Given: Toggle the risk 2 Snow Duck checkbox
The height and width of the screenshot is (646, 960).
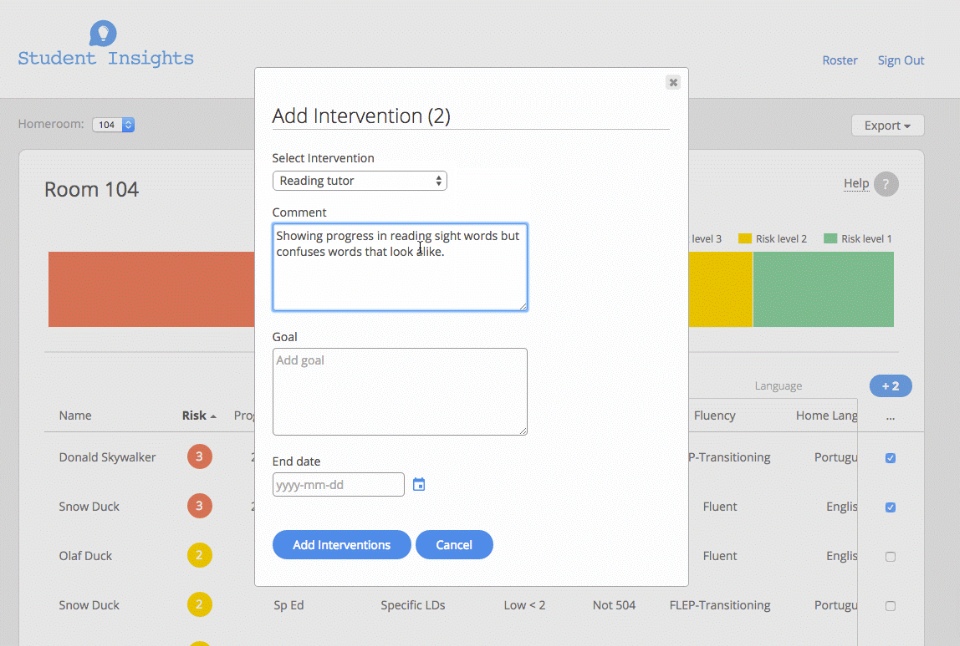Looking at the screenshot, I should [x=890, y=605].
